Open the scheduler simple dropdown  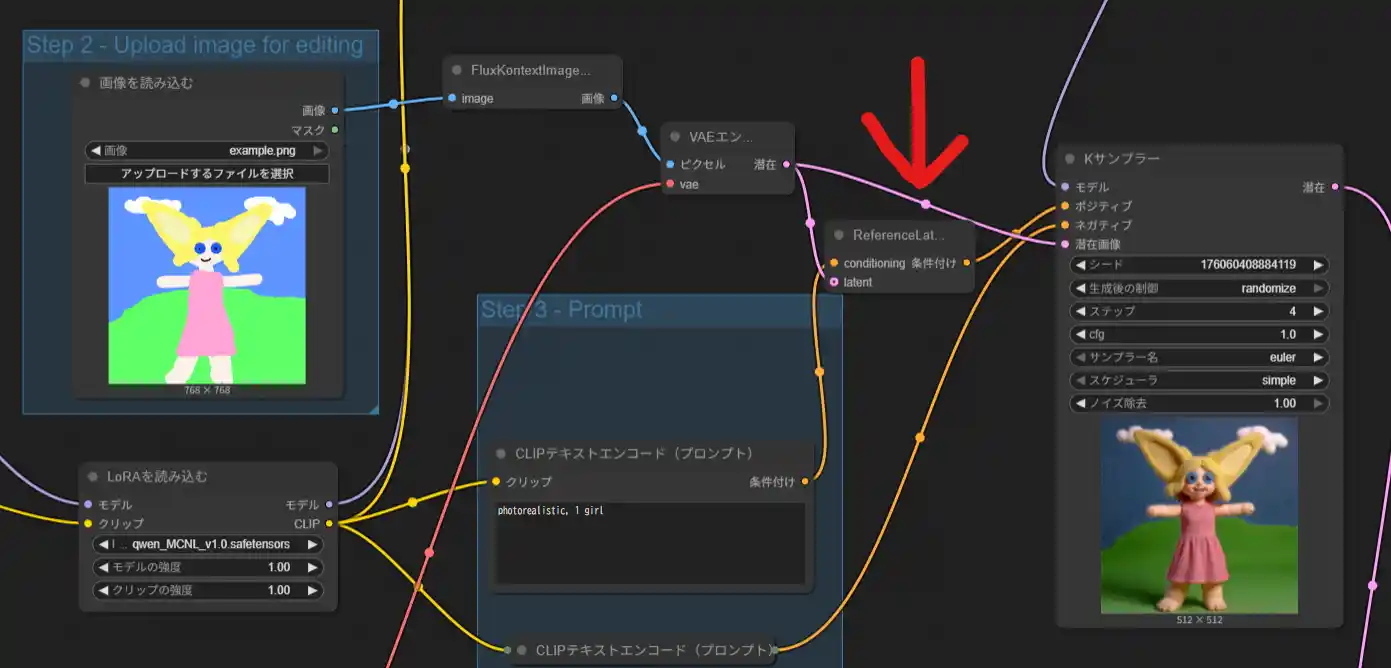[x=1199, y=380]
